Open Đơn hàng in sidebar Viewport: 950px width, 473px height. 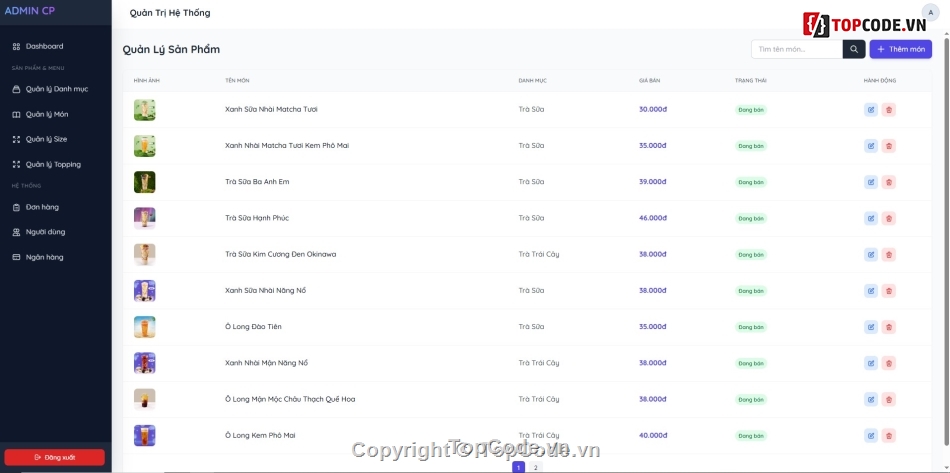(x=42, y=207)
